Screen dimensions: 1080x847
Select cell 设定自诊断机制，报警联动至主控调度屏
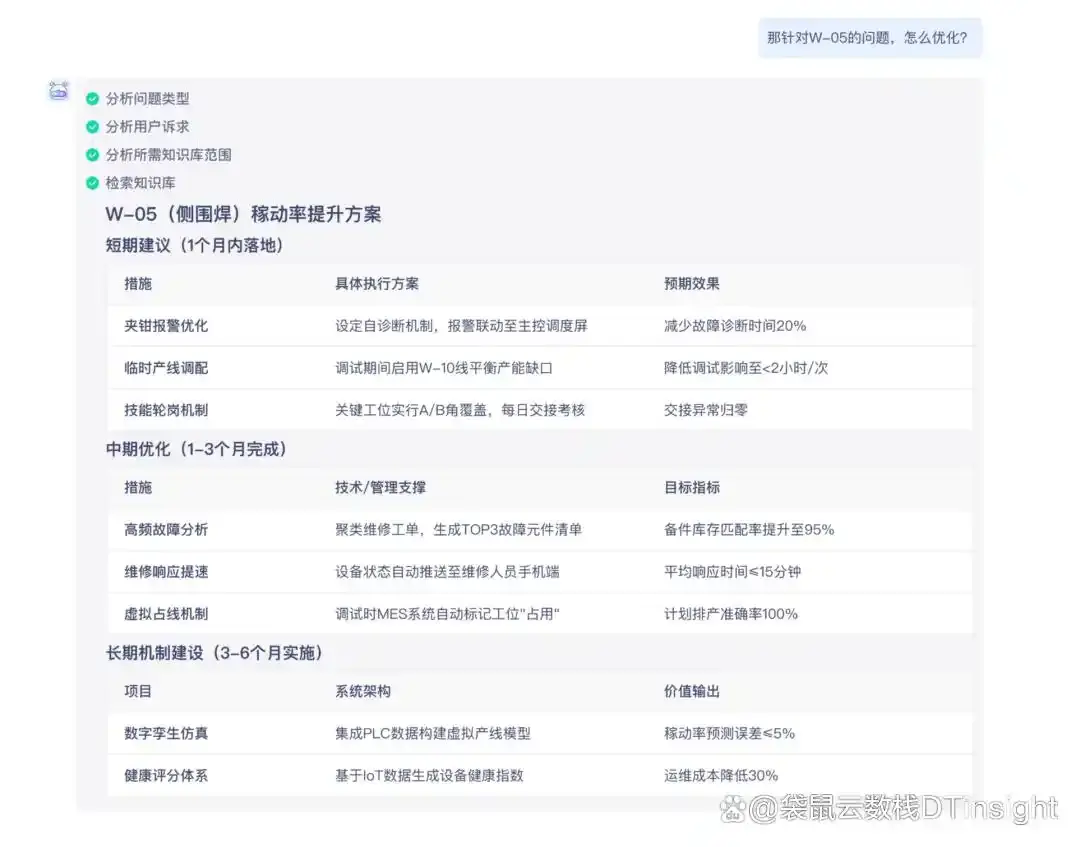tap(461, 326)
